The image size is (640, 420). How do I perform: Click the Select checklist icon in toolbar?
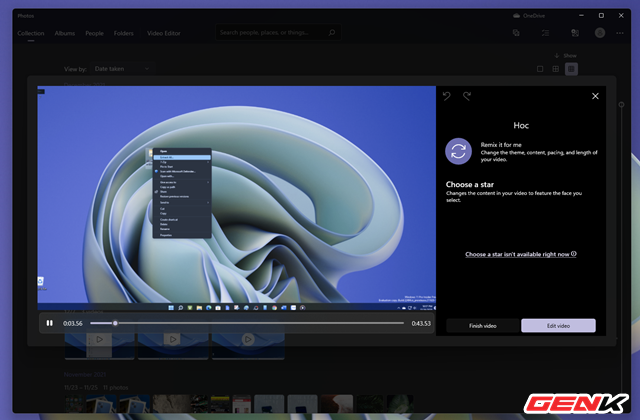pos(545,33)
